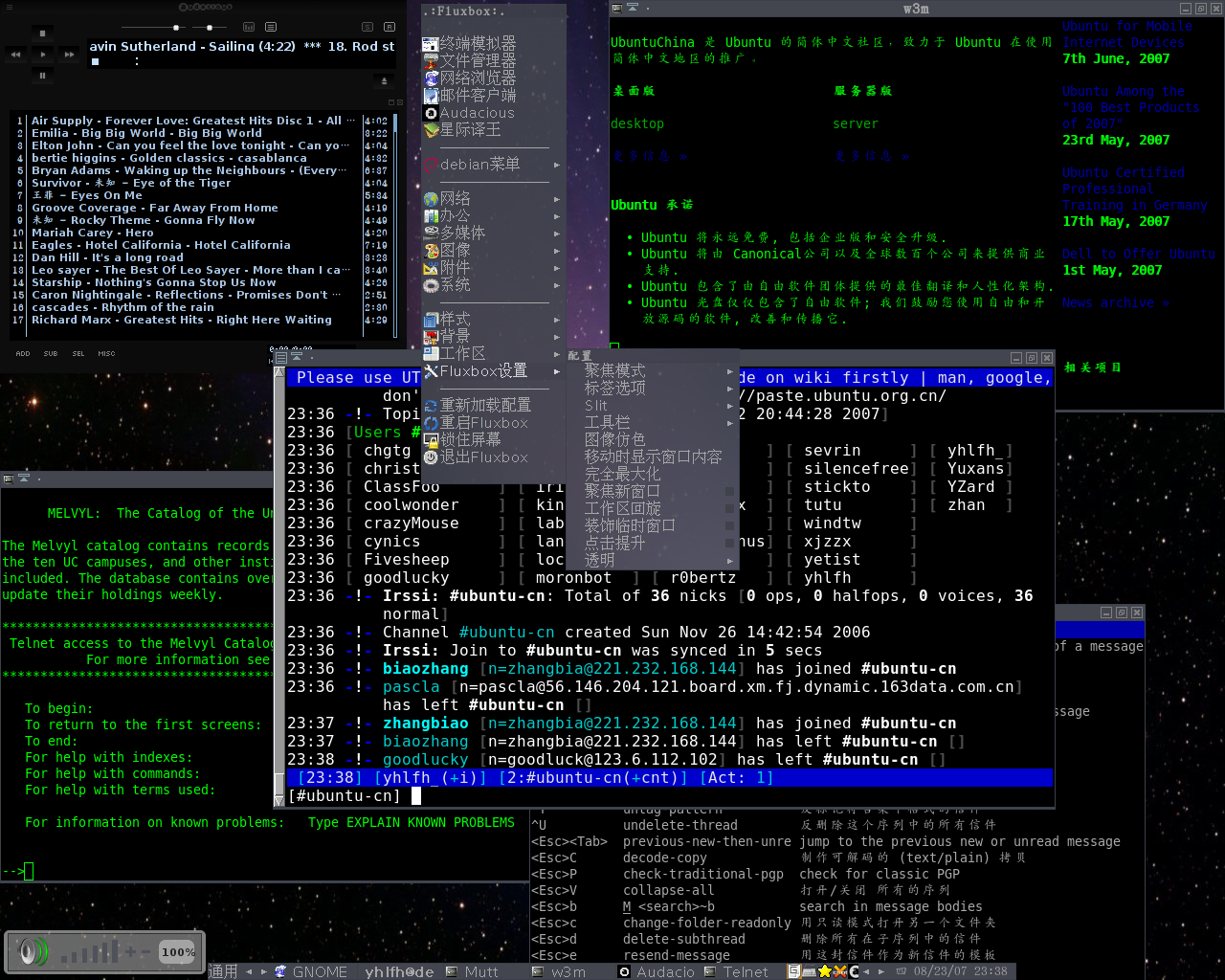This screenshot has height=980, width=1225.
Task: Expand the 背景 background submenu
Action: click(x=493, y=336)
